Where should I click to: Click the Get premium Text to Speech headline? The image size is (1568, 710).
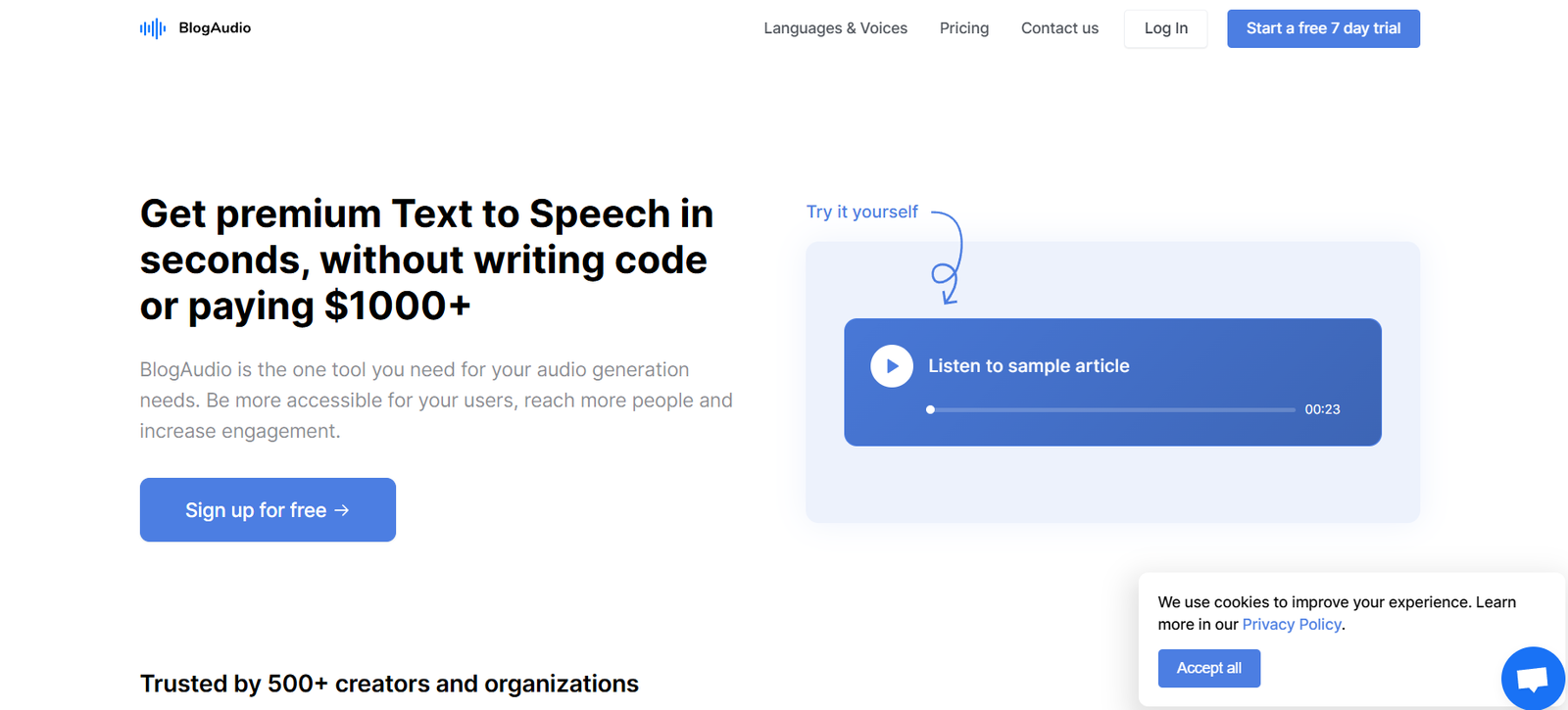tap(426, 260)
